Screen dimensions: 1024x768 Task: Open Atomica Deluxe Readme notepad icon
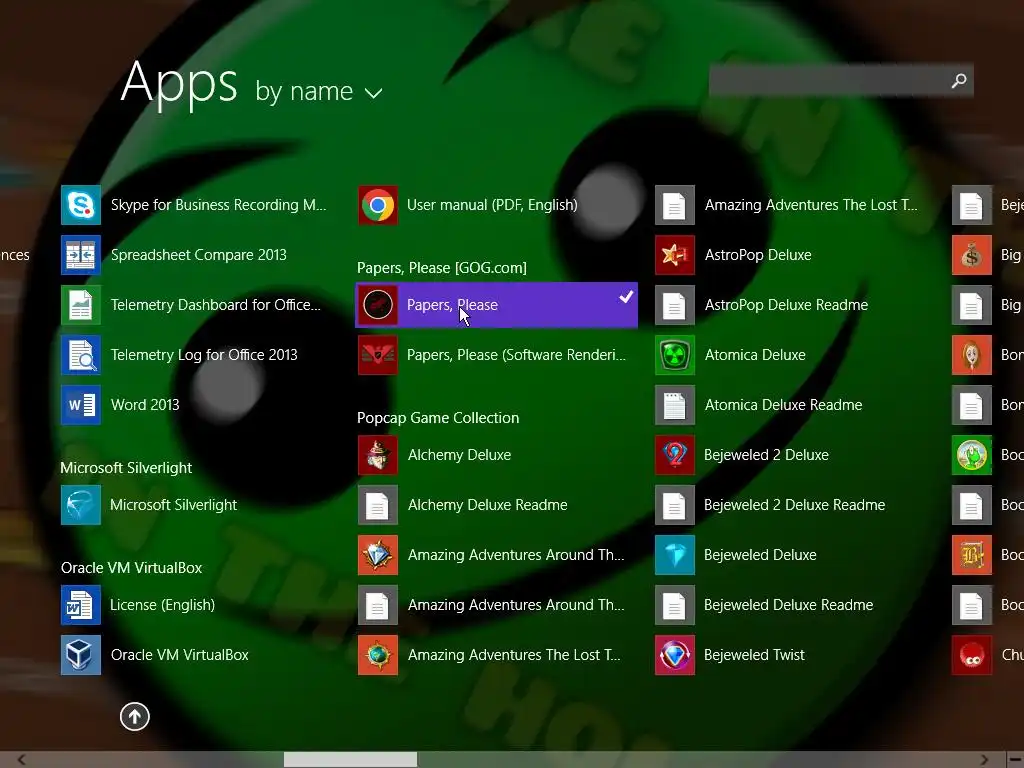point(675,405)
